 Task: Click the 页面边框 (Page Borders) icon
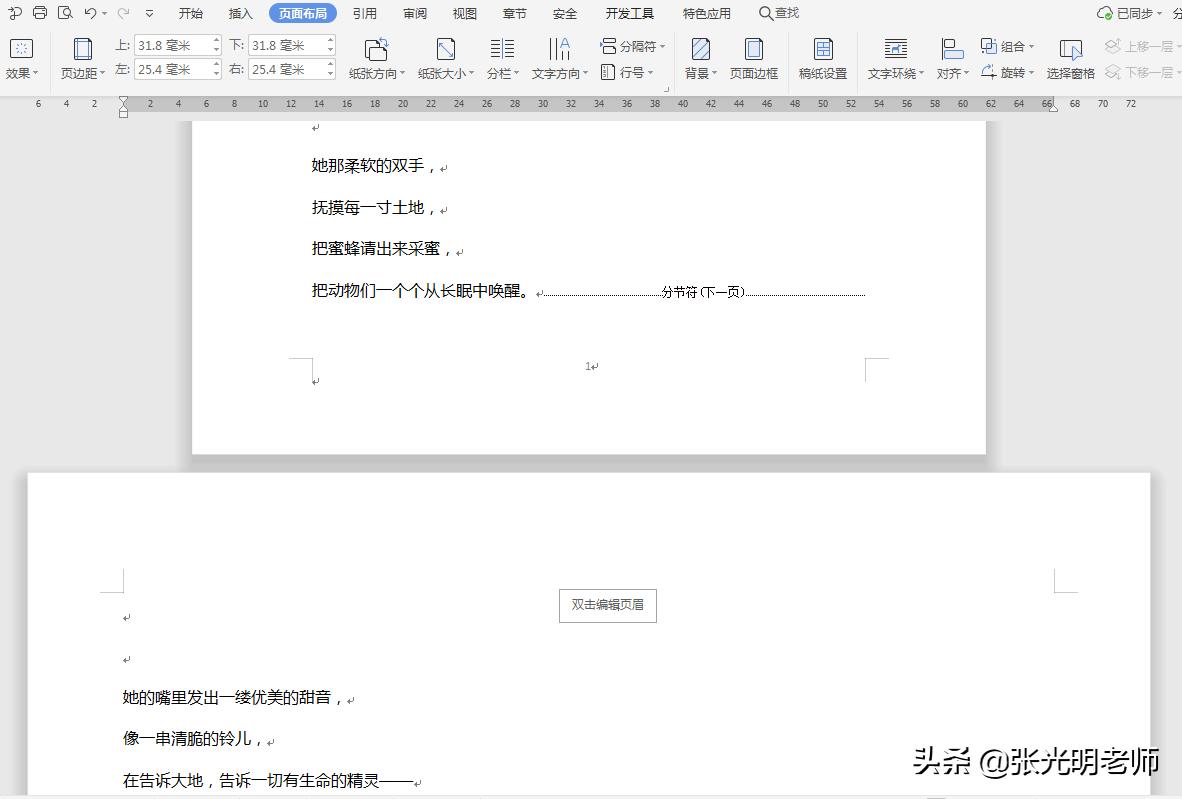point(755,57)
